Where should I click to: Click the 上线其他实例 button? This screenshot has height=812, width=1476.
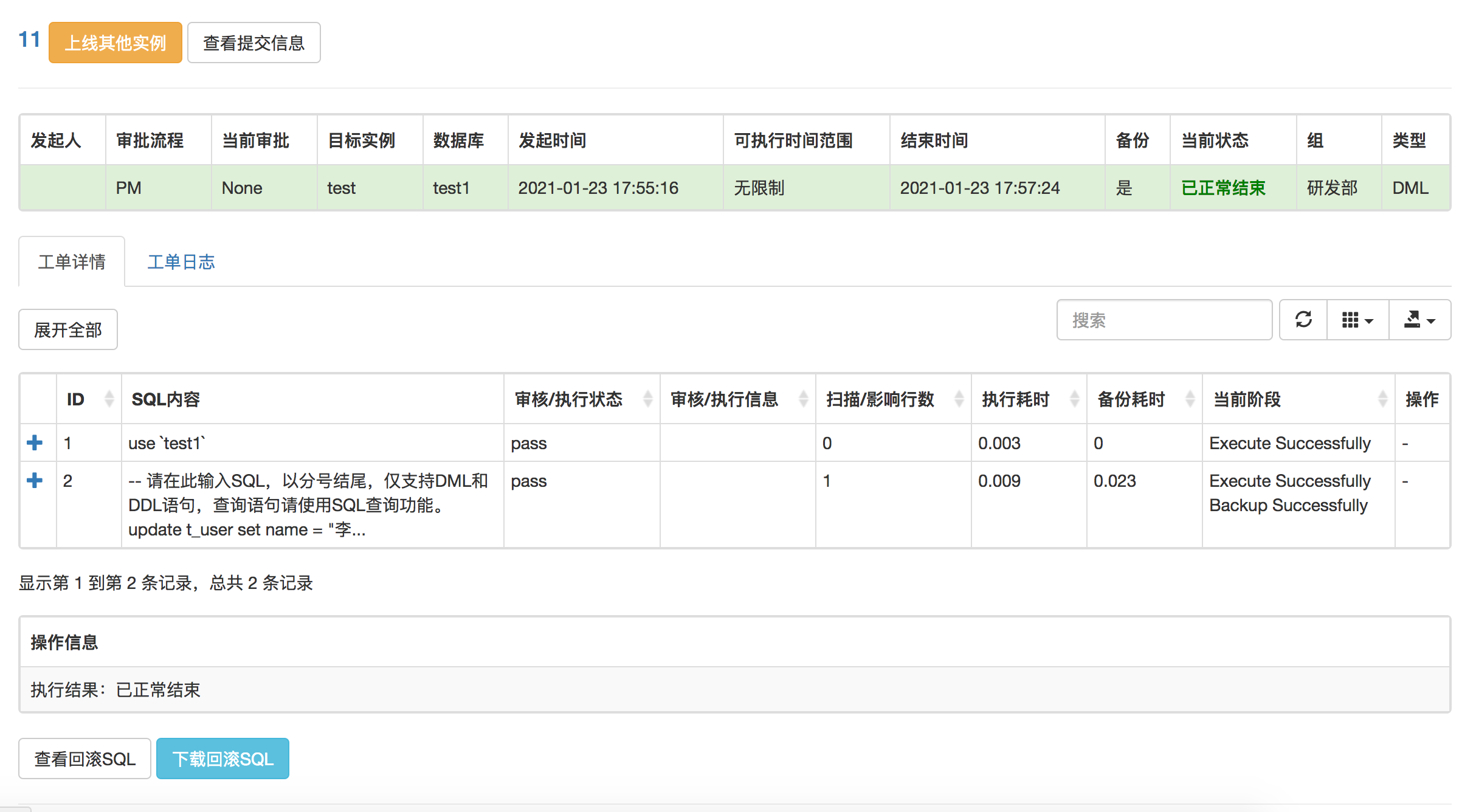(x=115, y=42)
